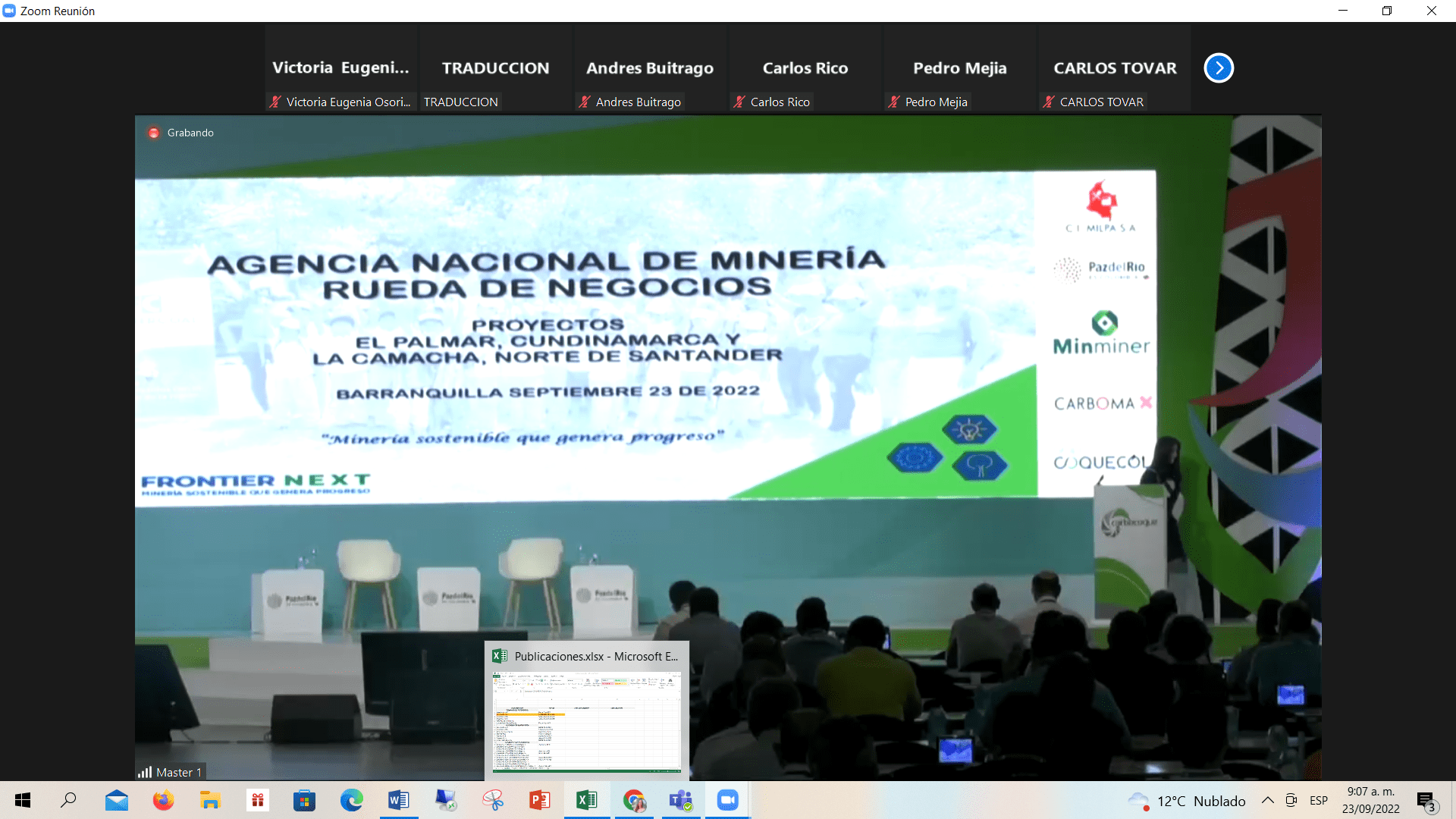Open the network computer taskbar icon

445,800
